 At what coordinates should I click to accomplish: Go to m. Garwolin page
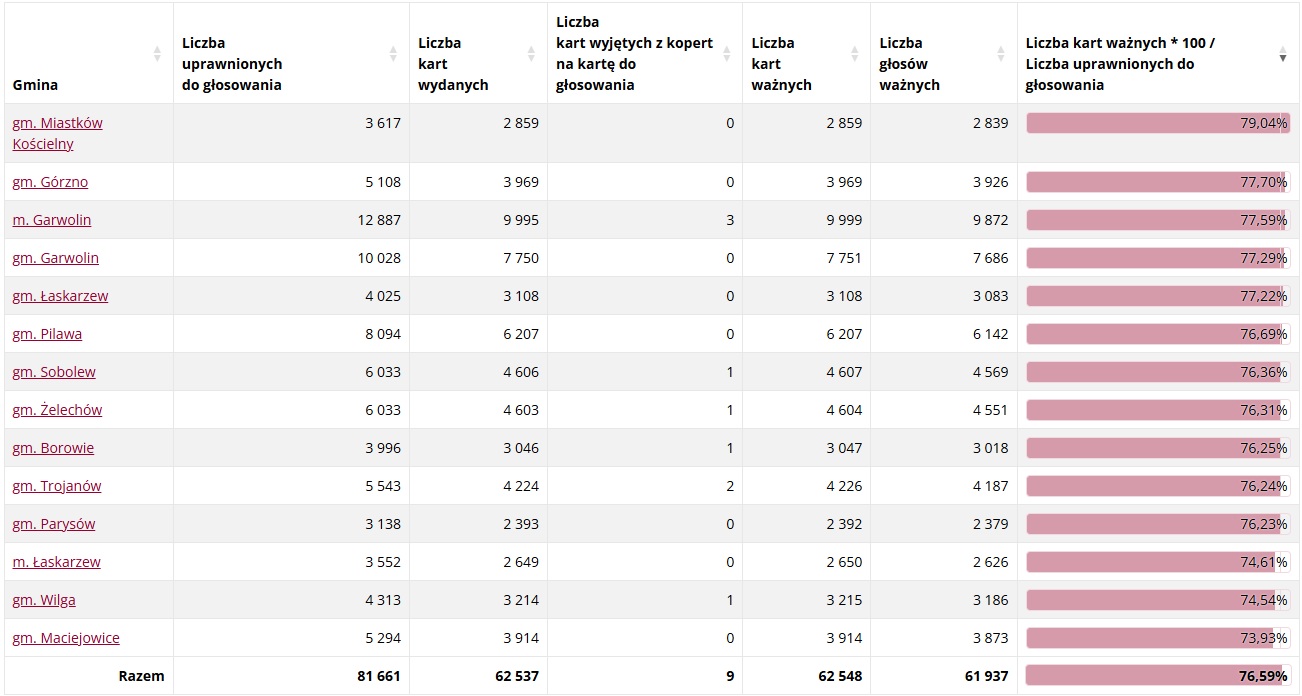52,220
